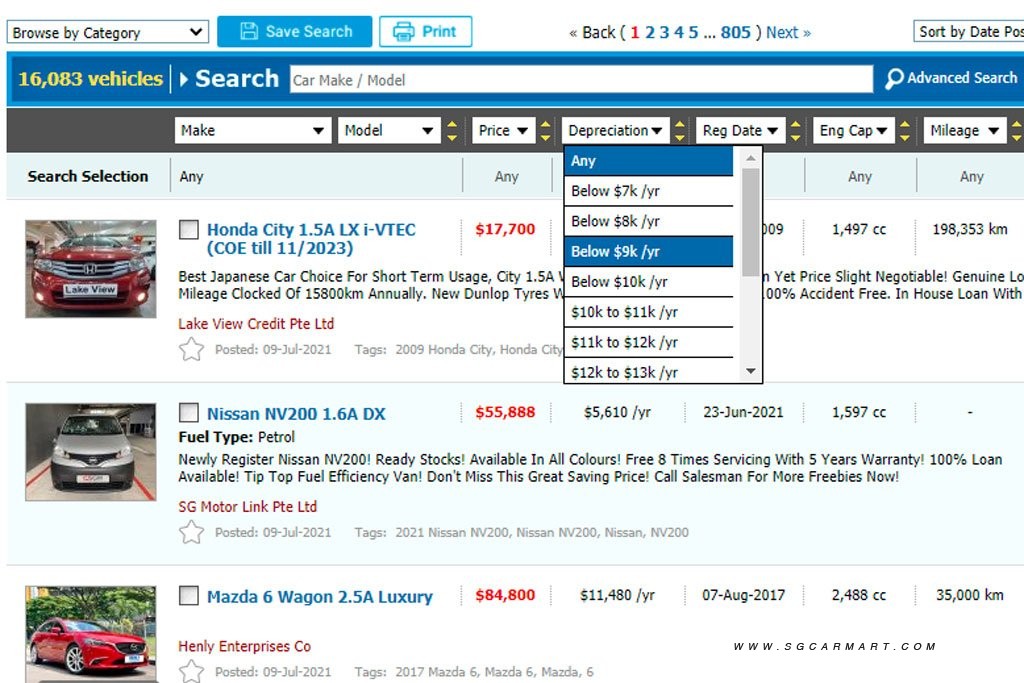Image resolution: width=1024 pixels, height=683 pixels.
Task: Sort Depreciation column with the stepper arrows
Action: coord(680,131)
